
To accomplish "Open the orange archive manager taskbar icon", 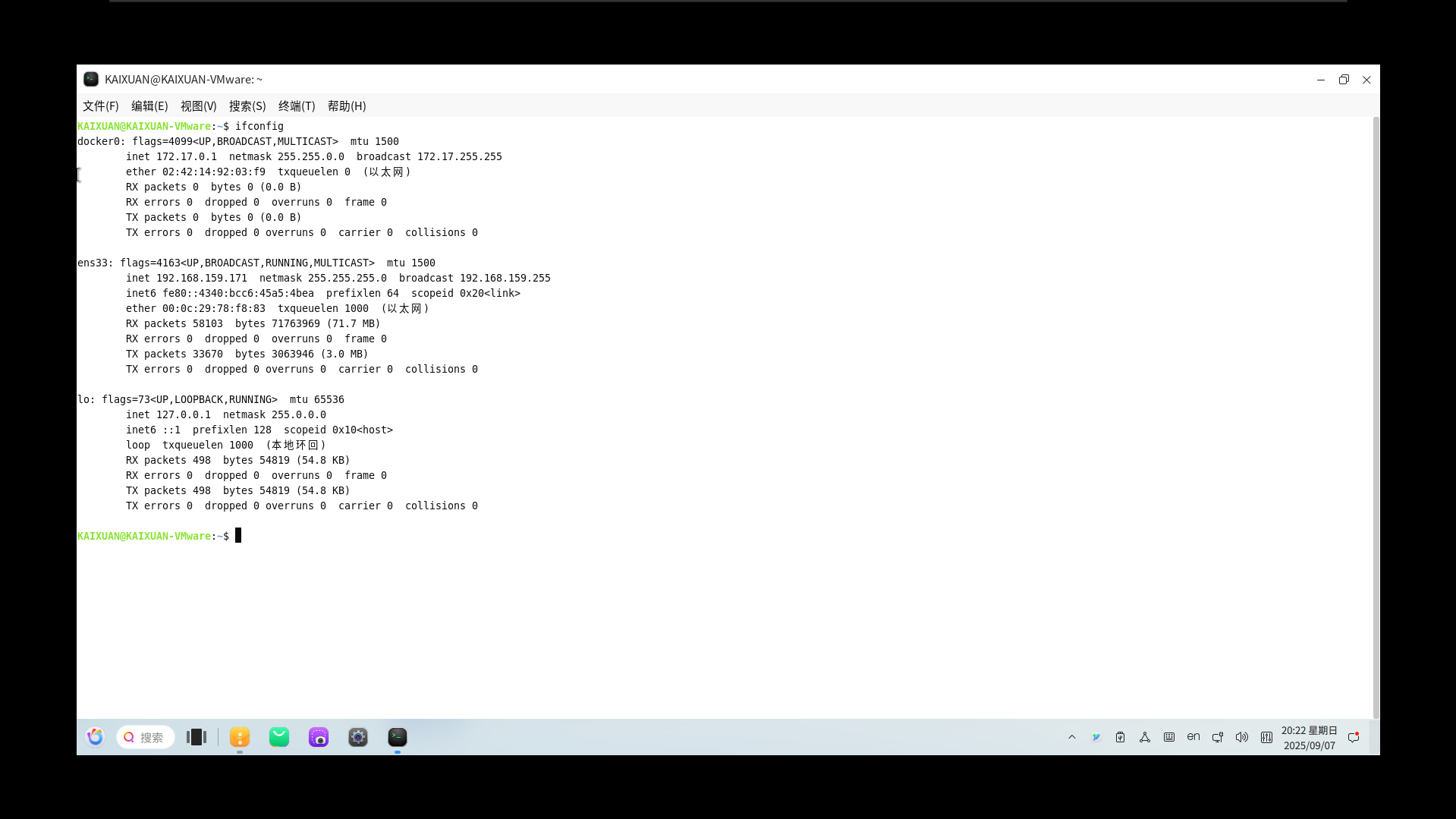I will pyautogui.click(x=240, y=737).
